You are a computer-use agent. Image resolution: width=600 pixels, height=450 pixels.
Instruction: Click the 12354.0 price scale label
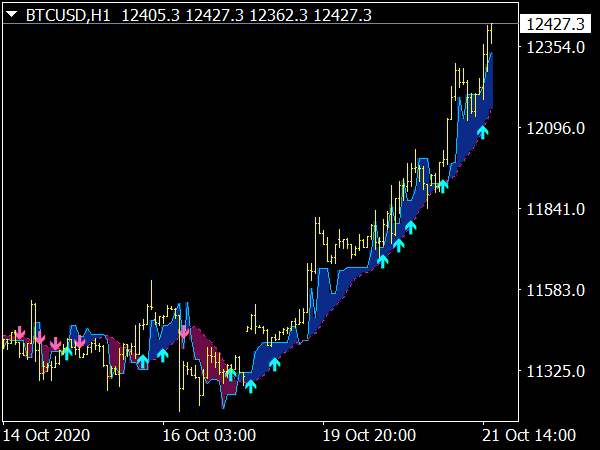tap(556, 47)
